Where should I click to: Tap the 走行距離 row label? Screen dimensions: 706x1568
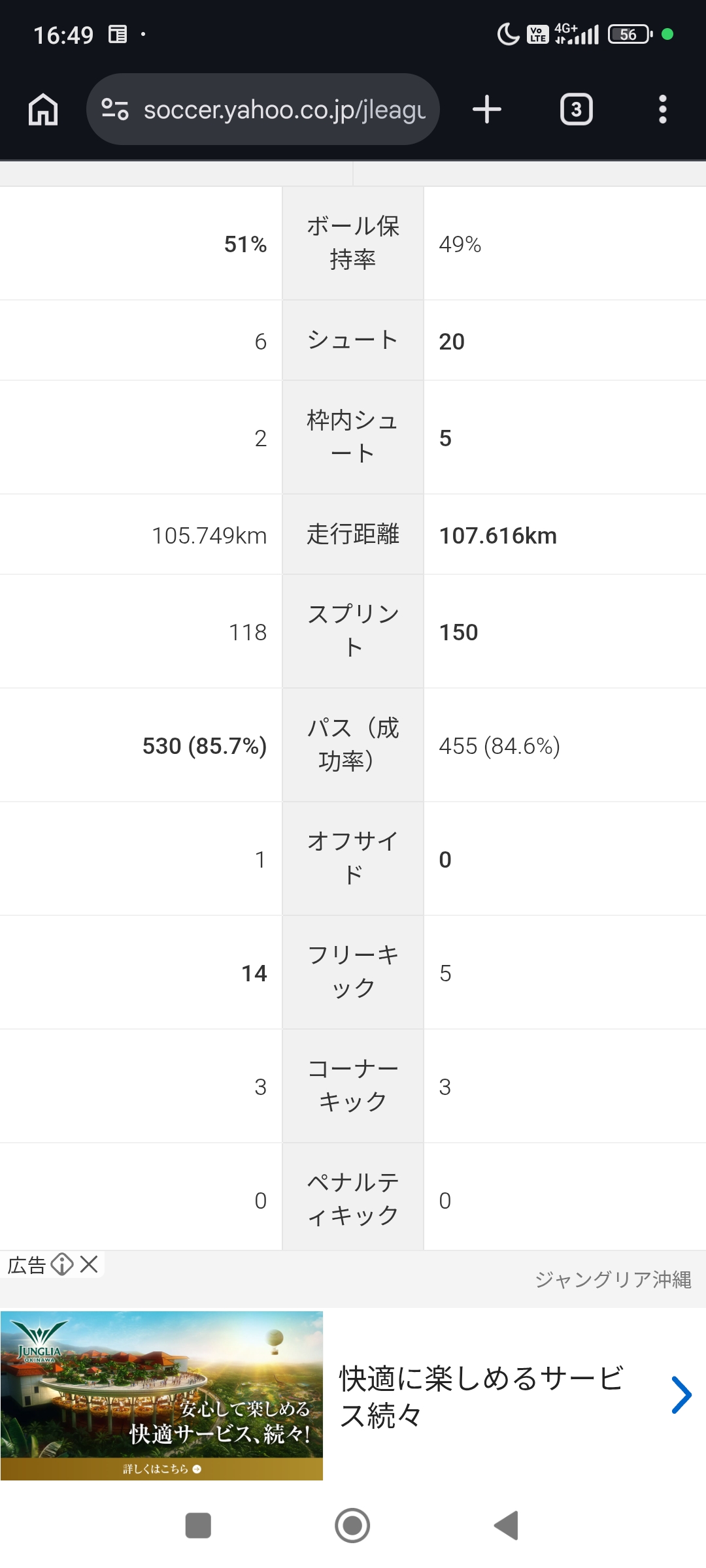tap(353, 534)
